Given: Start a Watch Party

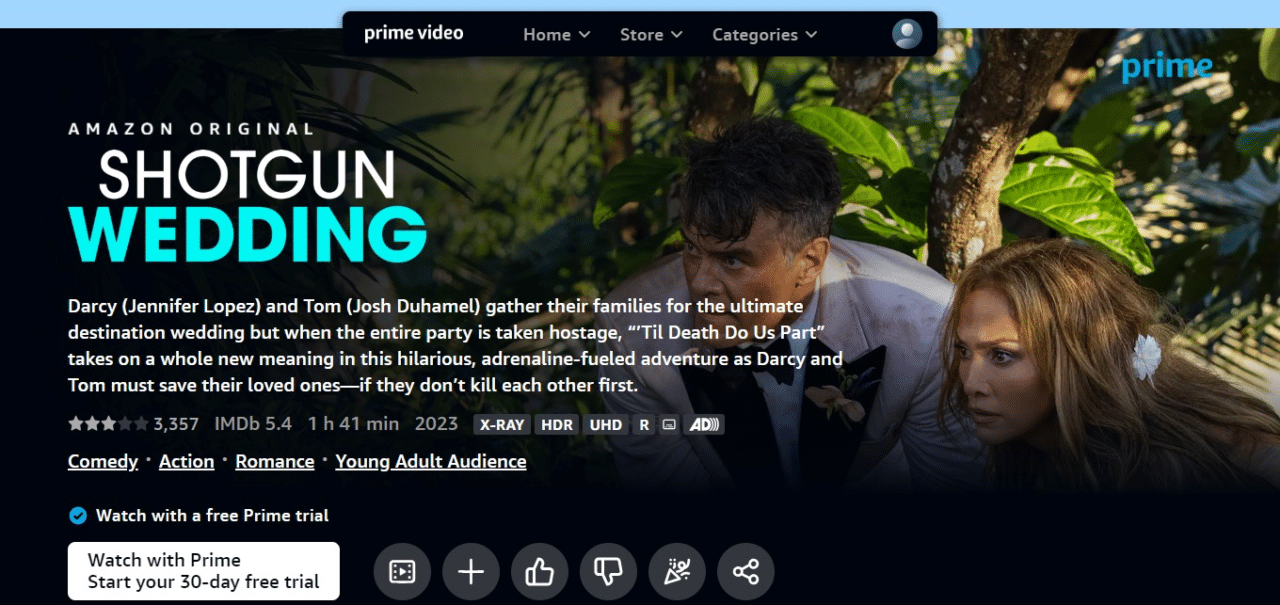Looking at the screenshot, I should coord(677,572).
